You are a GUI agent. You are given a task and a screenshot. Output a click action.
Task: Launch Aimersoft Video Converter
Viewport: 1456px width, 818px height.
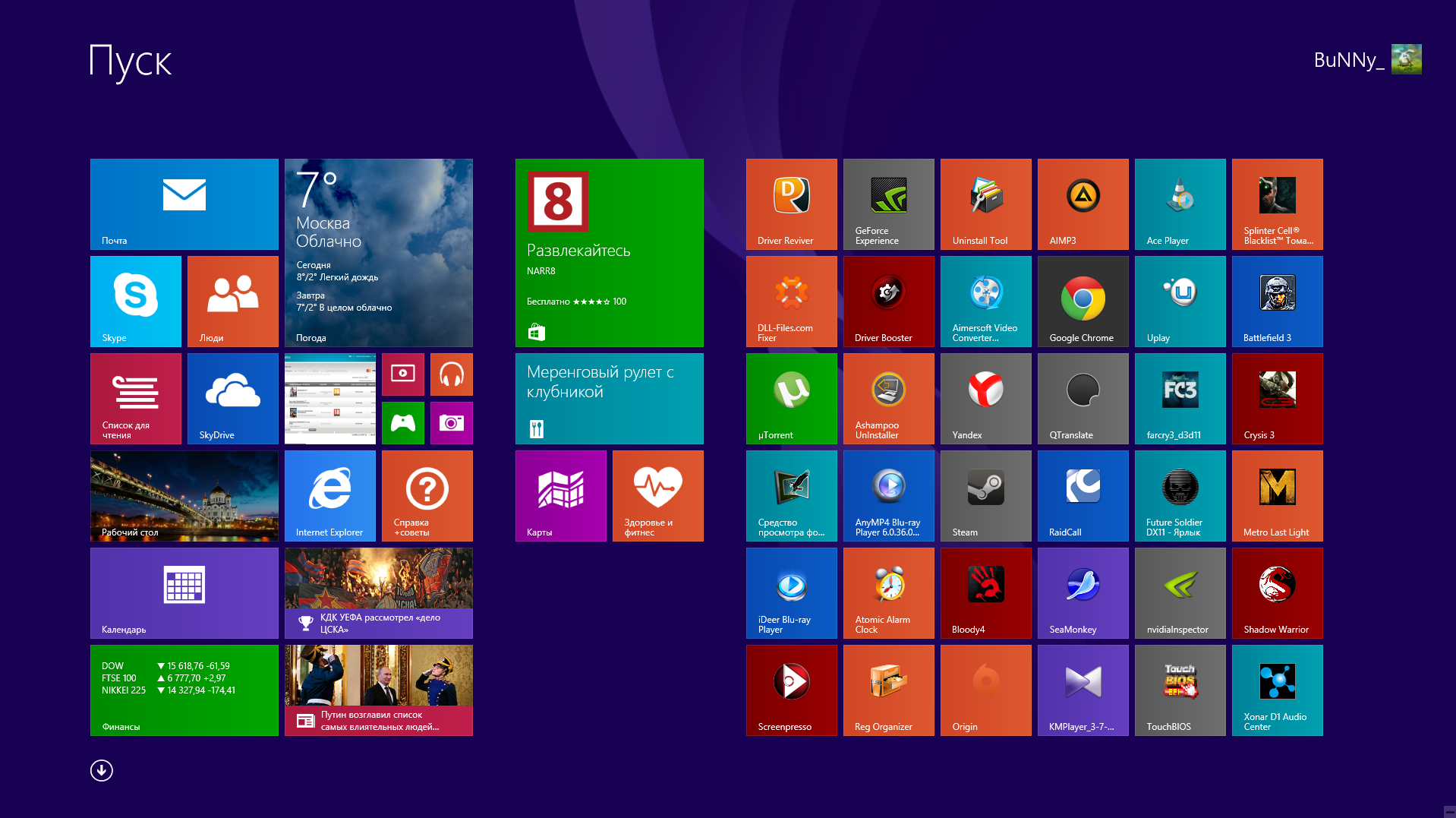pos(986,302)
